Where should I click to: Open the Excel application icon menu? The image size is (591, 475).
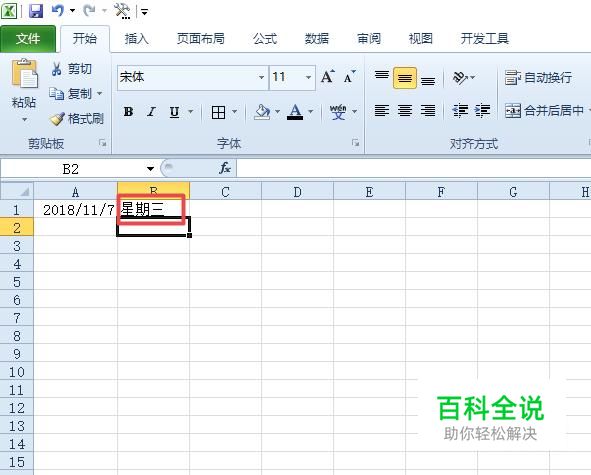pyautogui.click(x=9, y=11)
